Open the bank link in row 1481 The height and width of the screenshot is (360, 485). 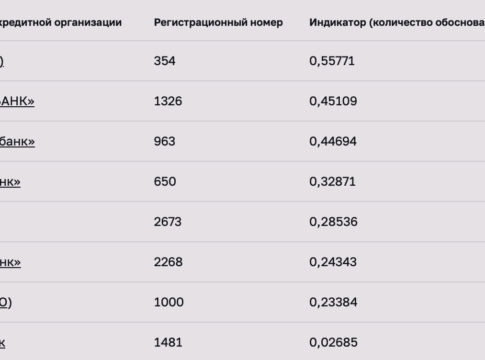[x=3, y=342]
